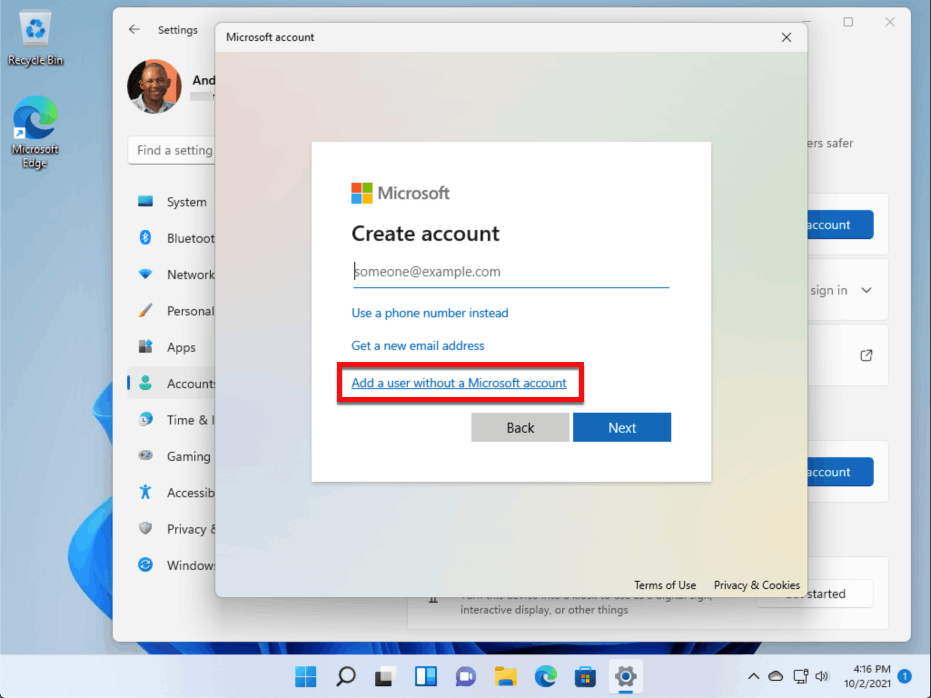
Task: Open clock and date 4:16 PM
Action: [867, 676]
